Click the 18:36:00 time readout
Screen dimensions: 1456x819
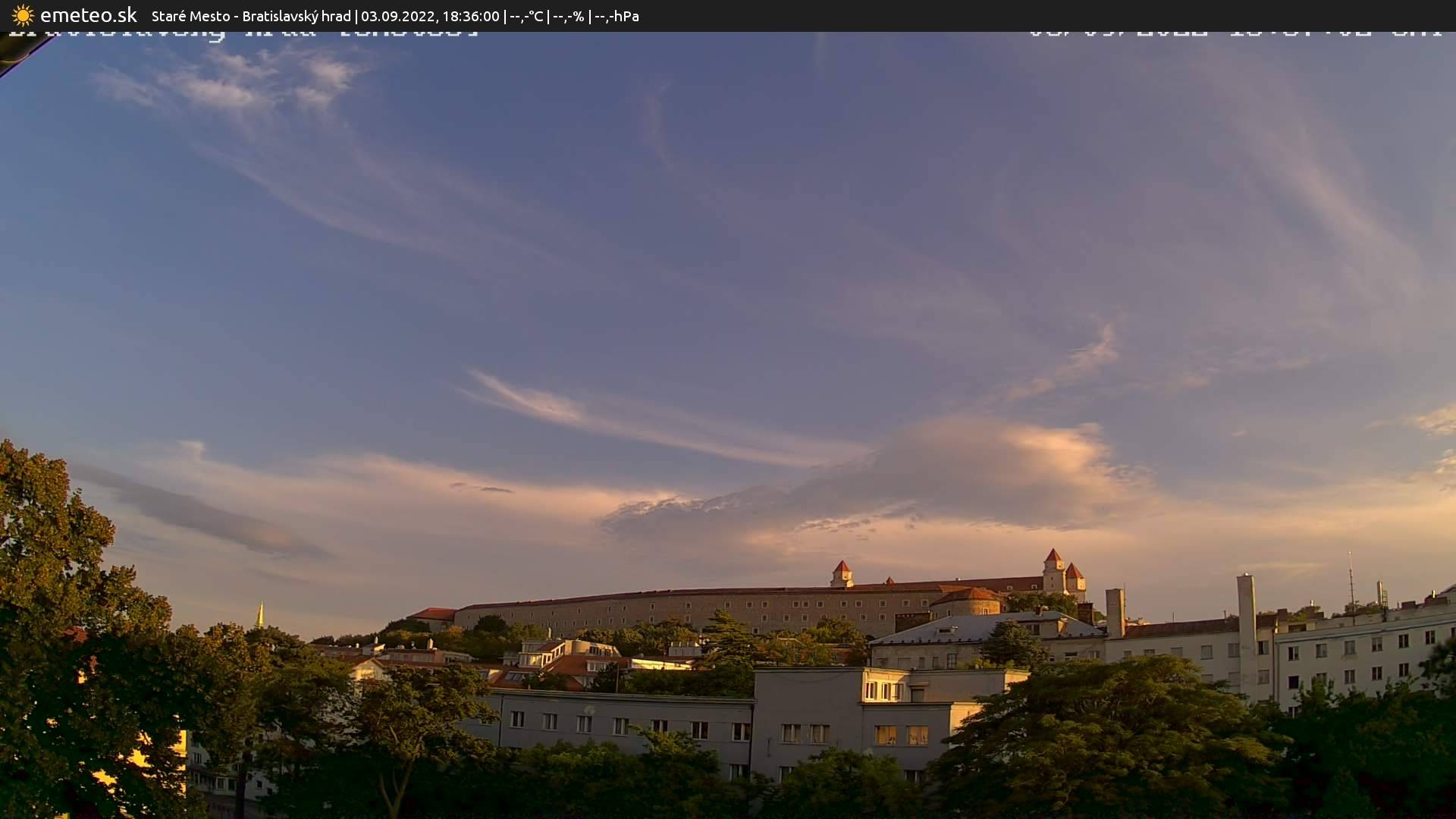pos(471,16)
